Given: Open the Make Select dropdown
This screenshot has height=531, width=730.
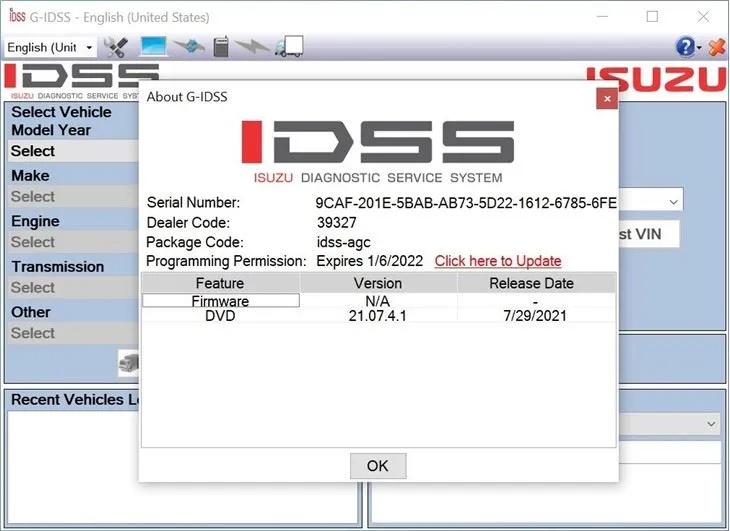Looking at the screenshot, I should point(73,196).
